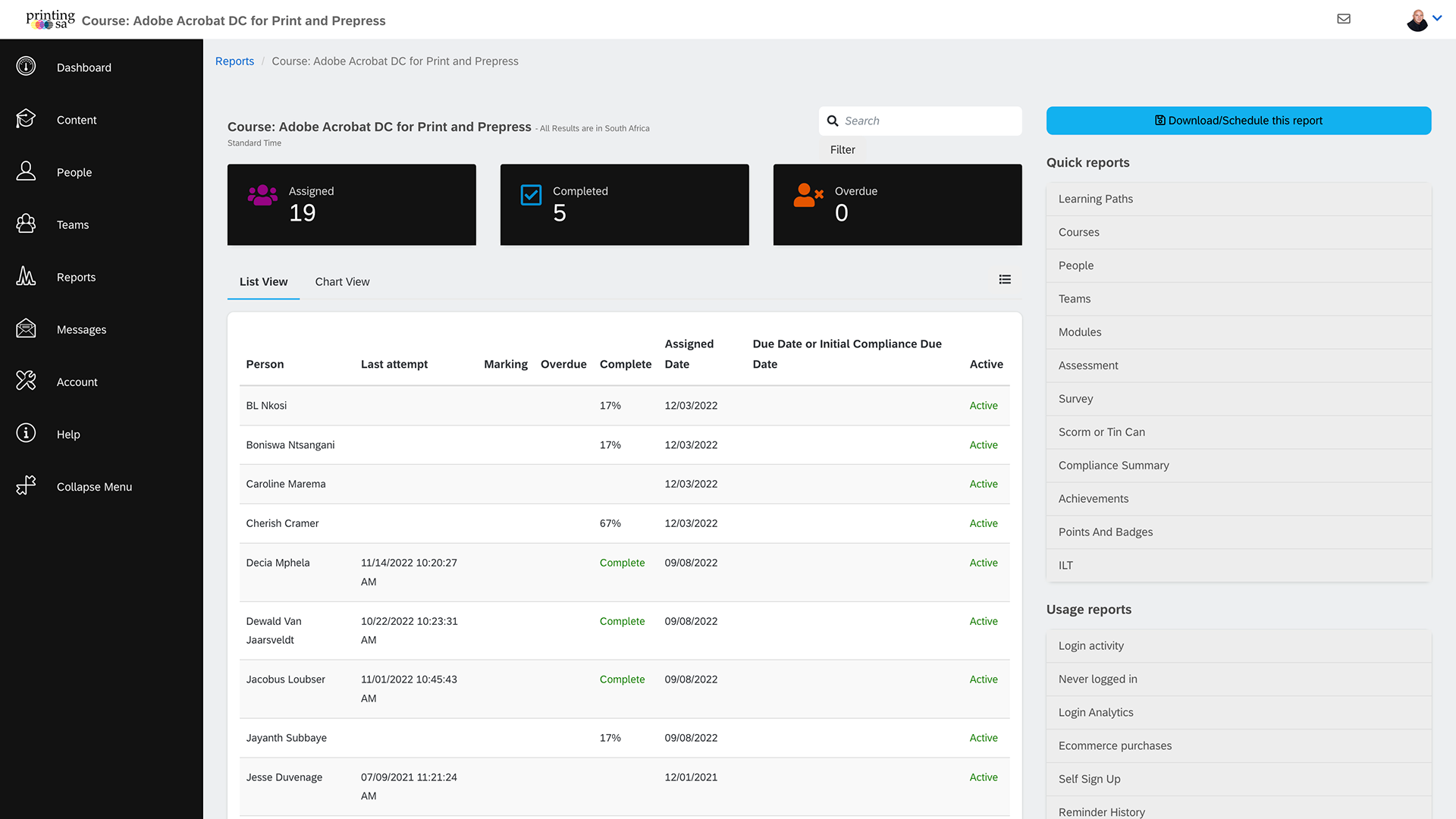Click the Filter button
This screenshot has width=1456, height=819.
coord(843,150)
